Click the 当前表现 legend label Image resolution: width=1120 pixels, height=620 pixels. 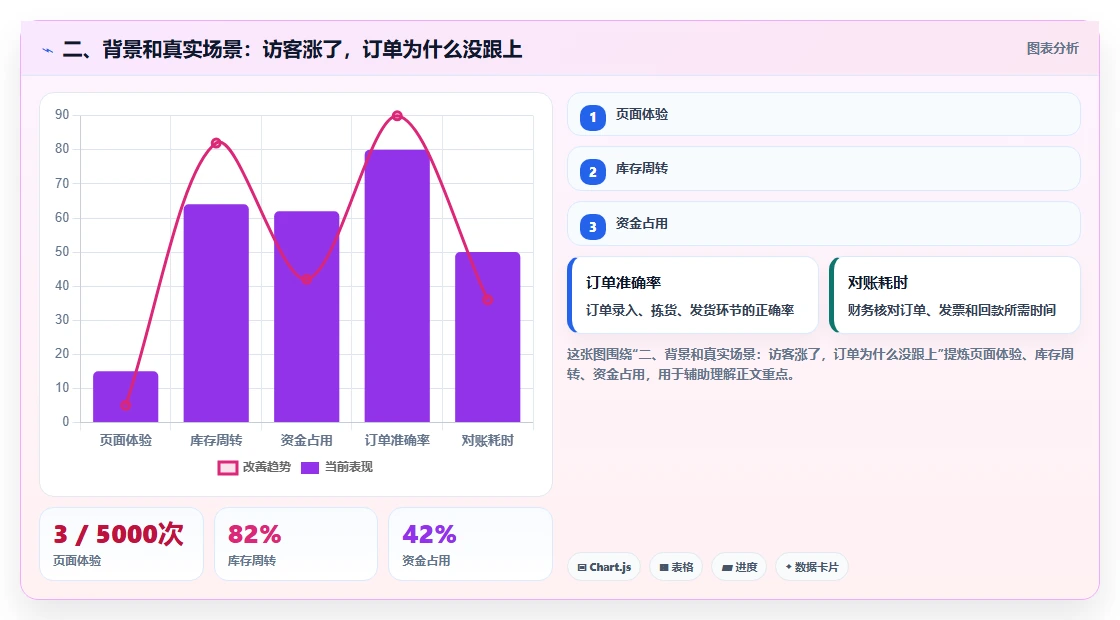(x=349, y=466)
